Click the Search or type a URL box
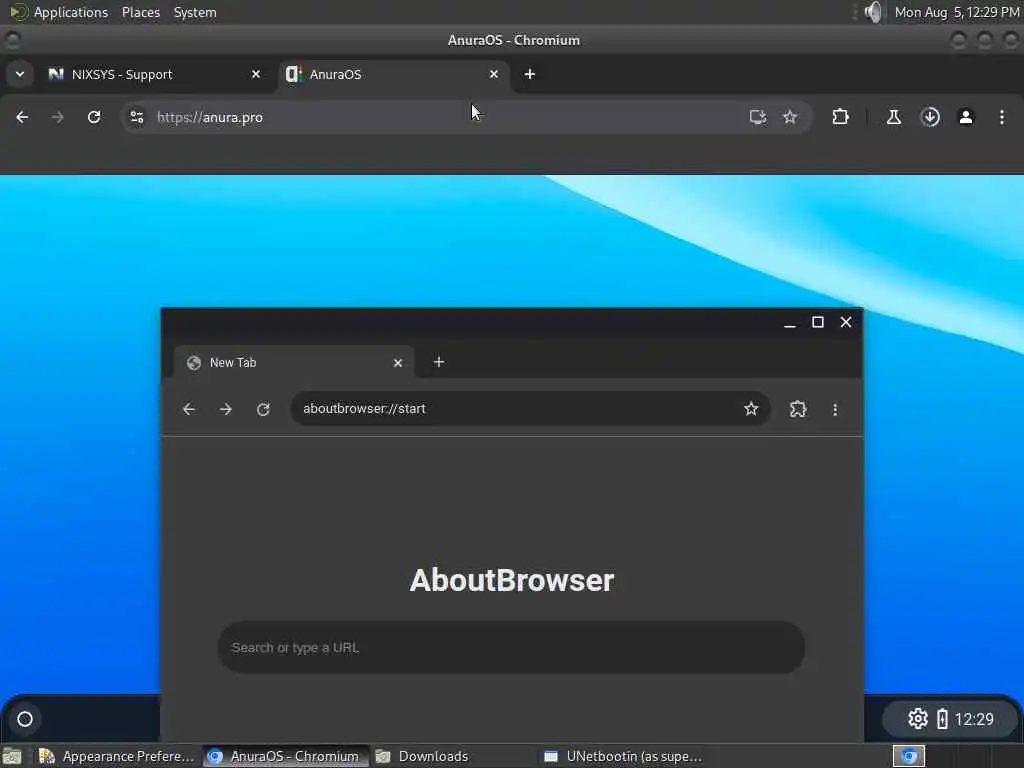Viewport: 1024px width, 768px height. click(x=511, y=647)
